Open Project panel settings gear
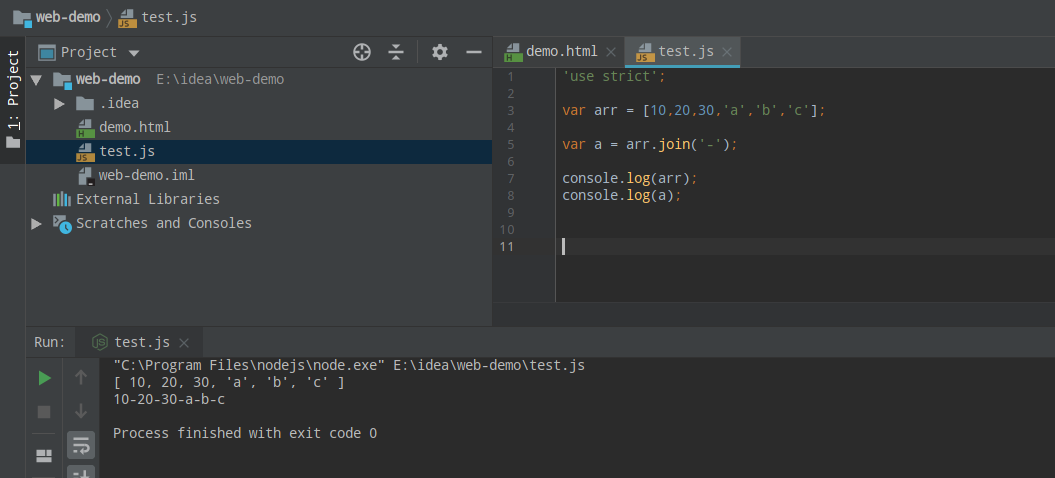Viewport: 1055px width, 478px height. coord(440,52)
